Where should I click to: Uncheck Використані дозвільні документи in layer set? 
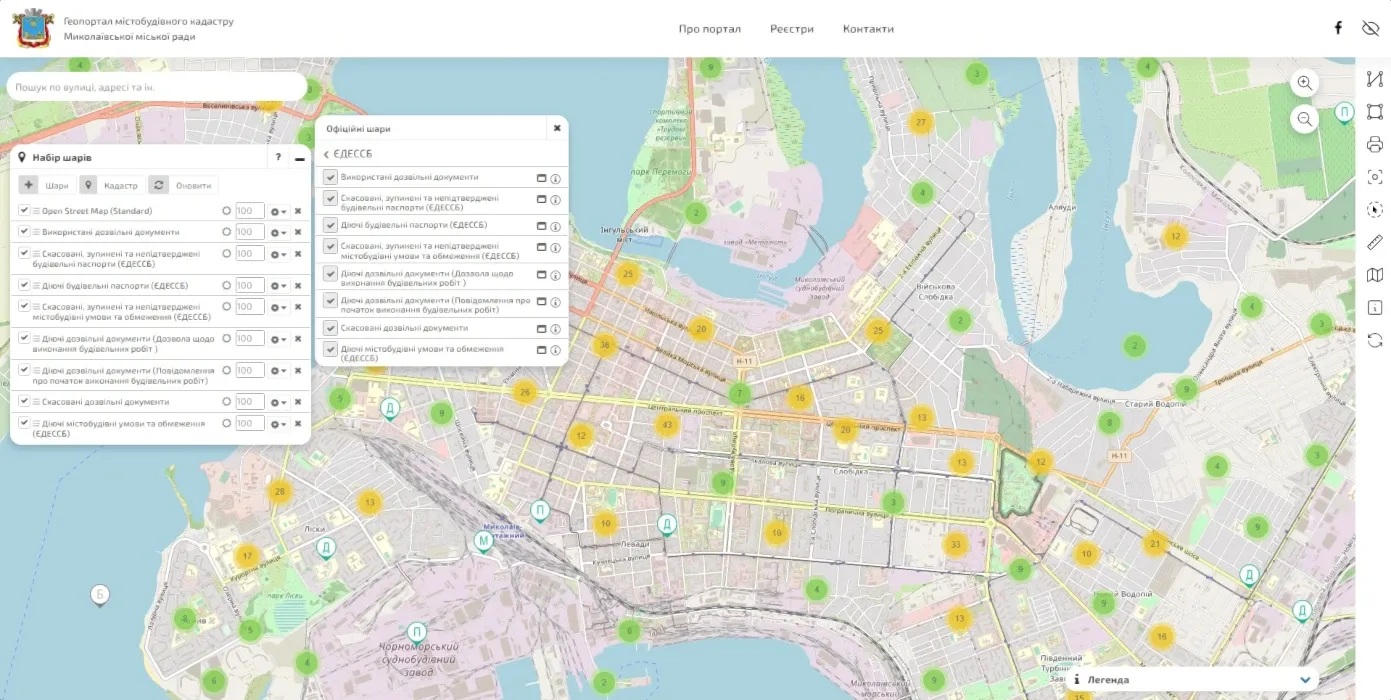[24, 232]
